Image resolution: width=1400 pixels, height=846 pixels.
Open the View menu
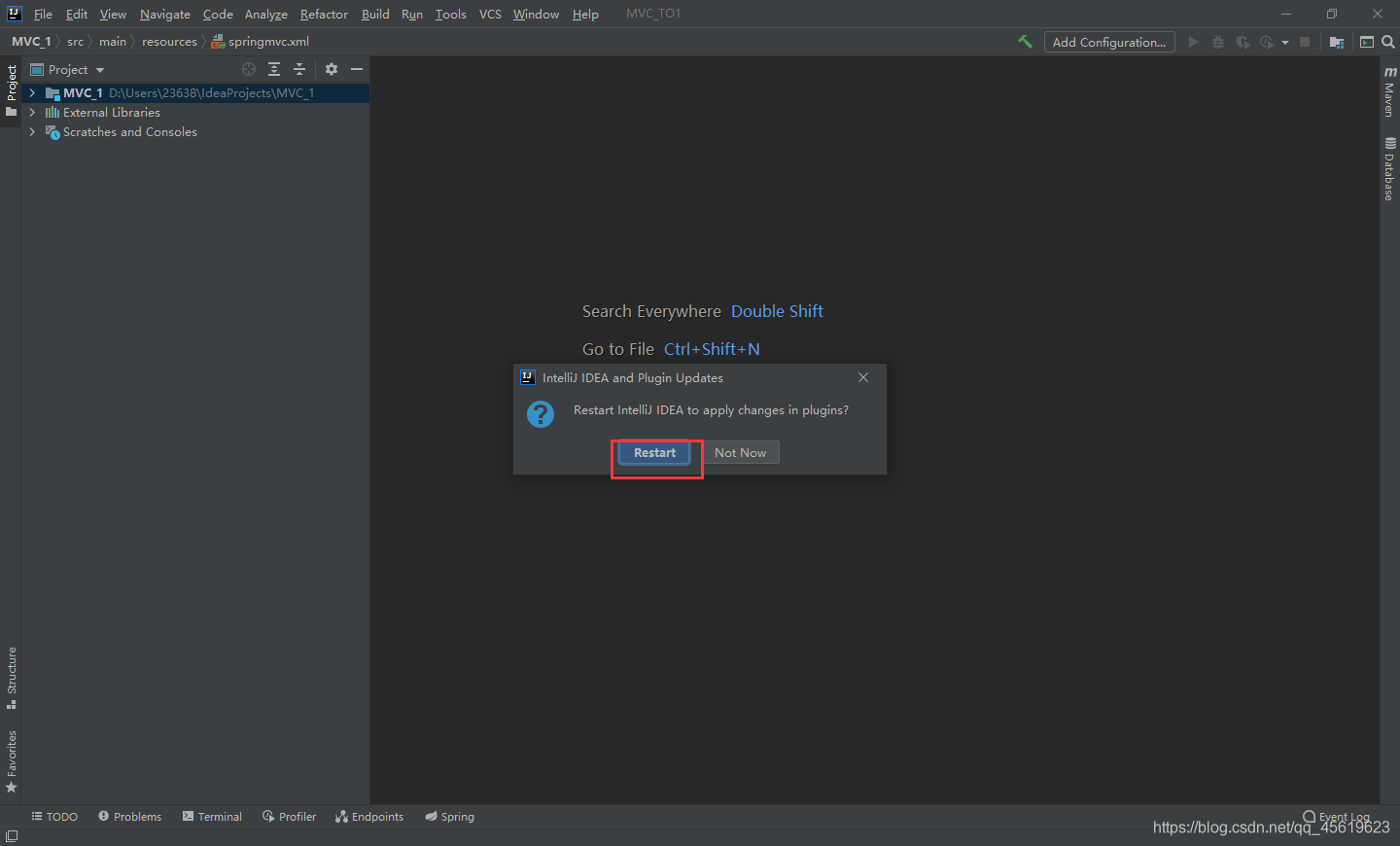click(x=113, y=14)
